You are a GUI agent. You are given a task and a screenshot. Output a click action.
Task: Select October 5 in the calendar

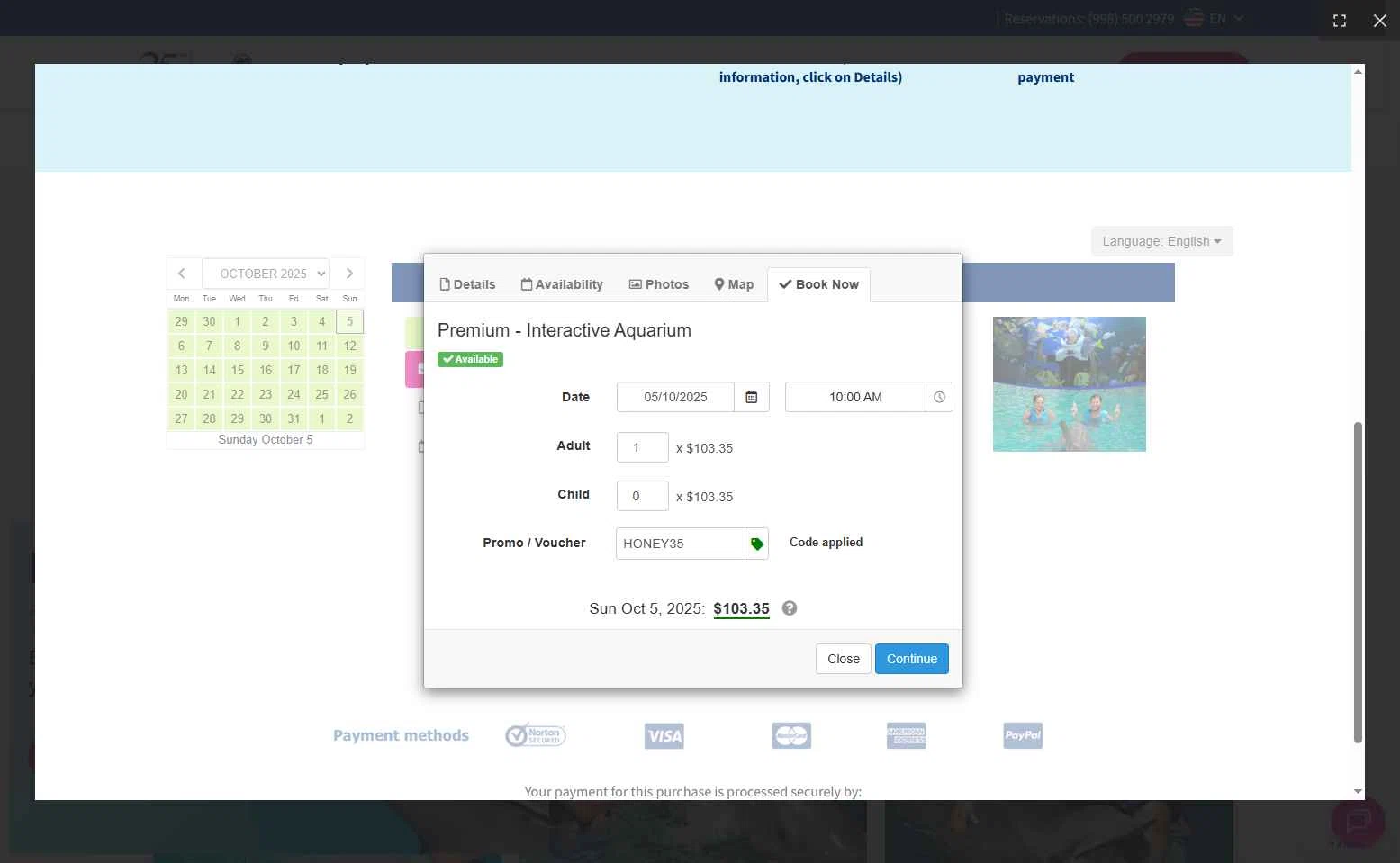350,321
